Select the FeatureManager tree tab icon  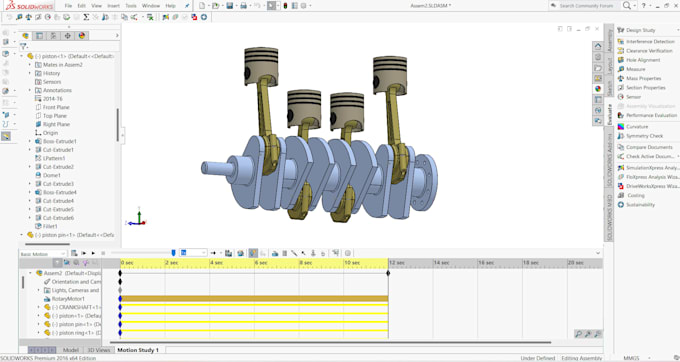click(25, 36)
